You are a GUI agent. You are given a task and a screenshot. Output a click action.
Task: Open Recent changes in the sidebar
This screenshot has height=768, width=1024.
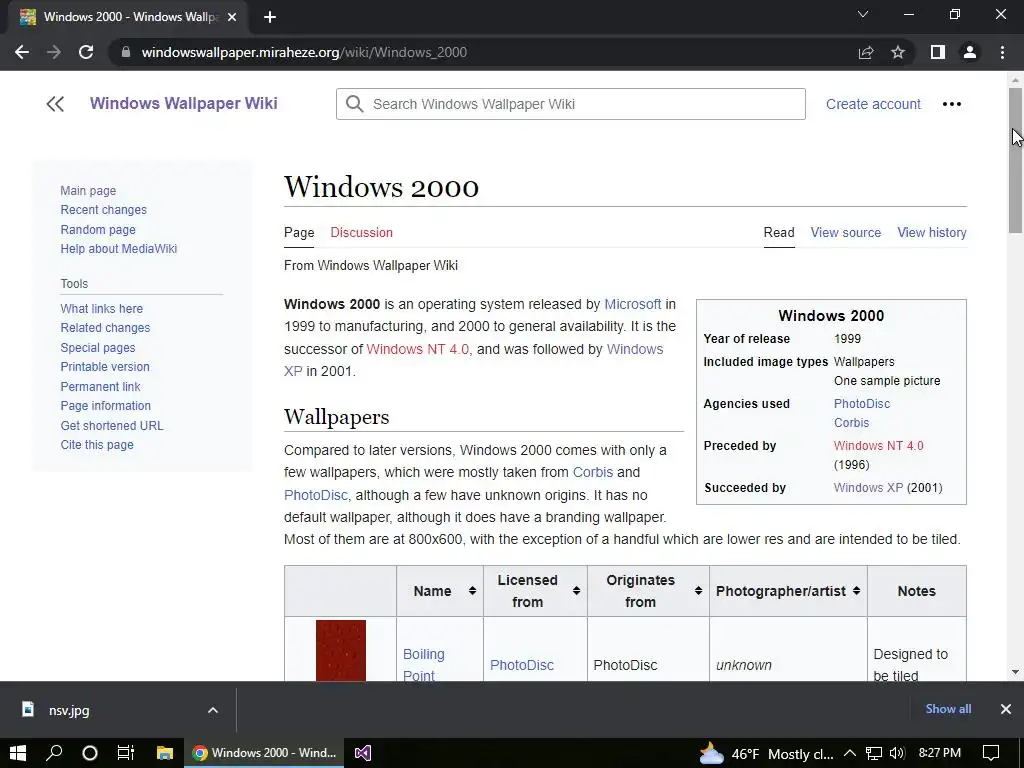point(104,210)
